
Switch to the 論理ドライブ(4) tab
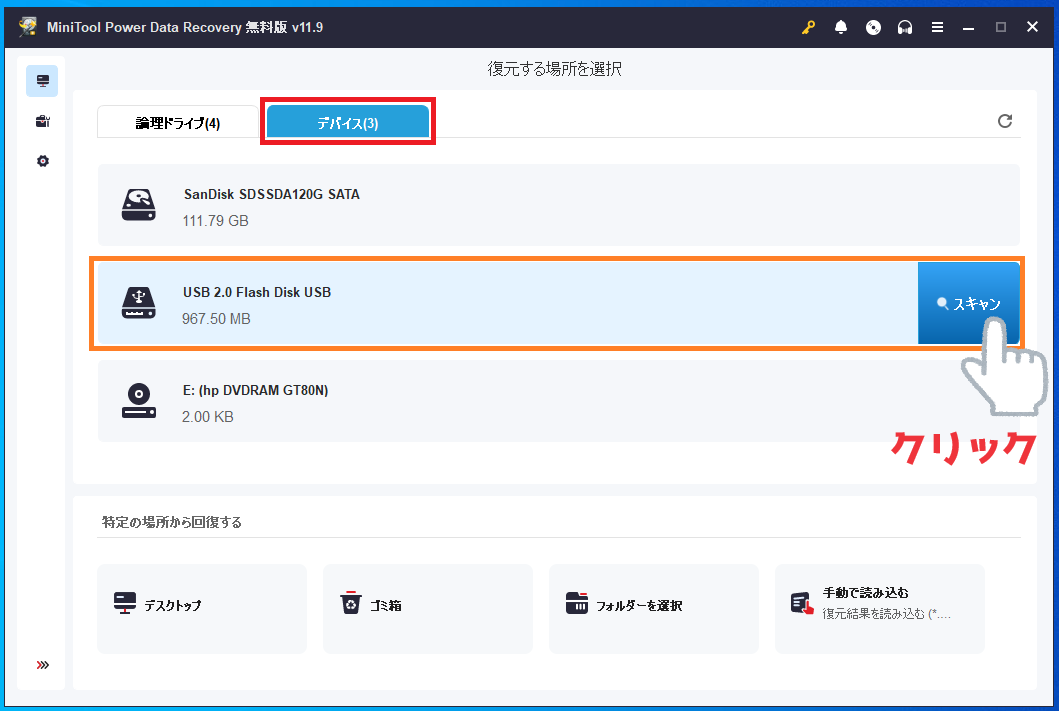click(x=178, y=123)
